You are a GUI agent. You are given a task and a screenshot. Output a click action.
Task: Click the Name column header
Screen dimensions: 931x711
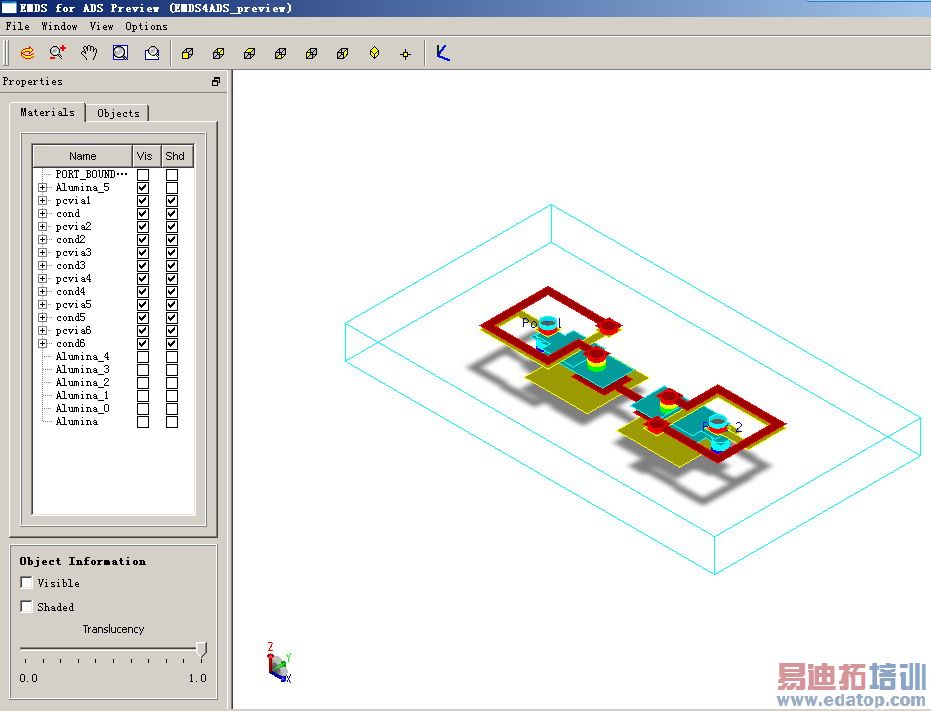(83, 156)
